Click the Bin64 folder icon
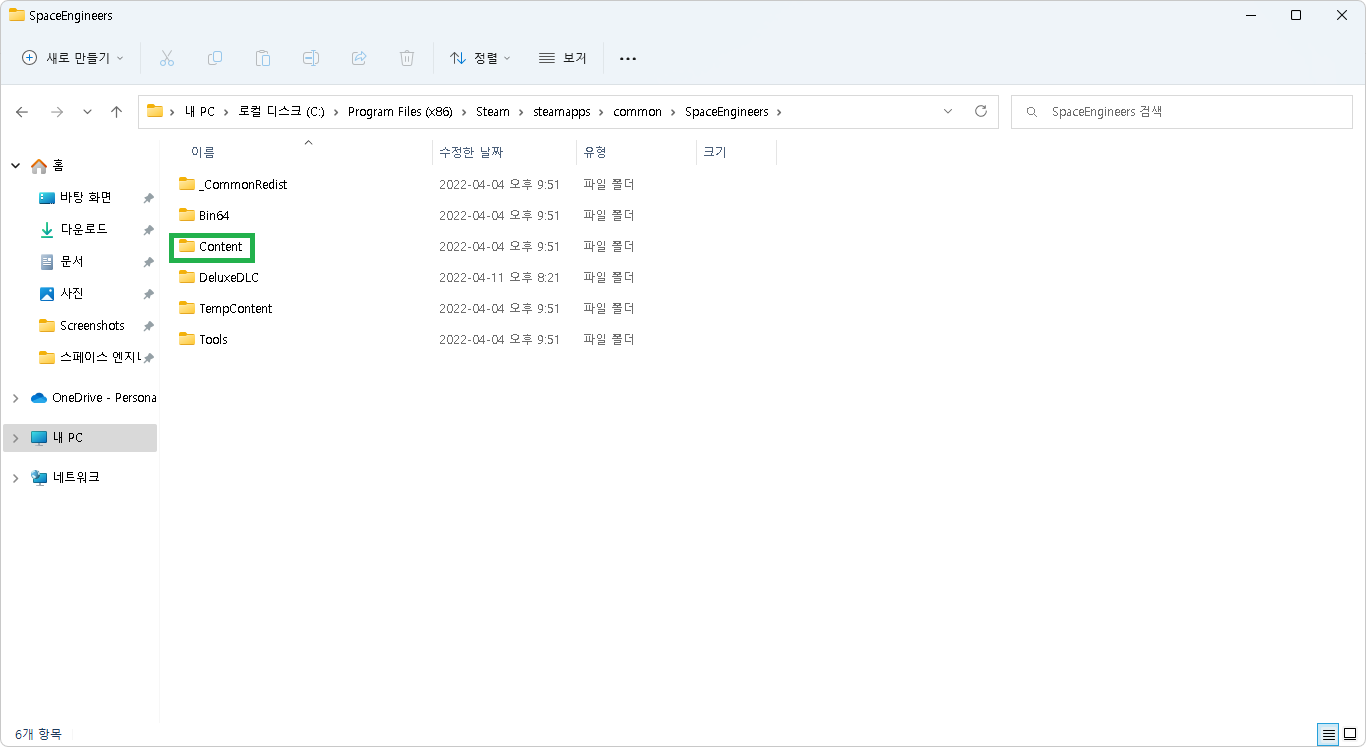 pos(187,215)
